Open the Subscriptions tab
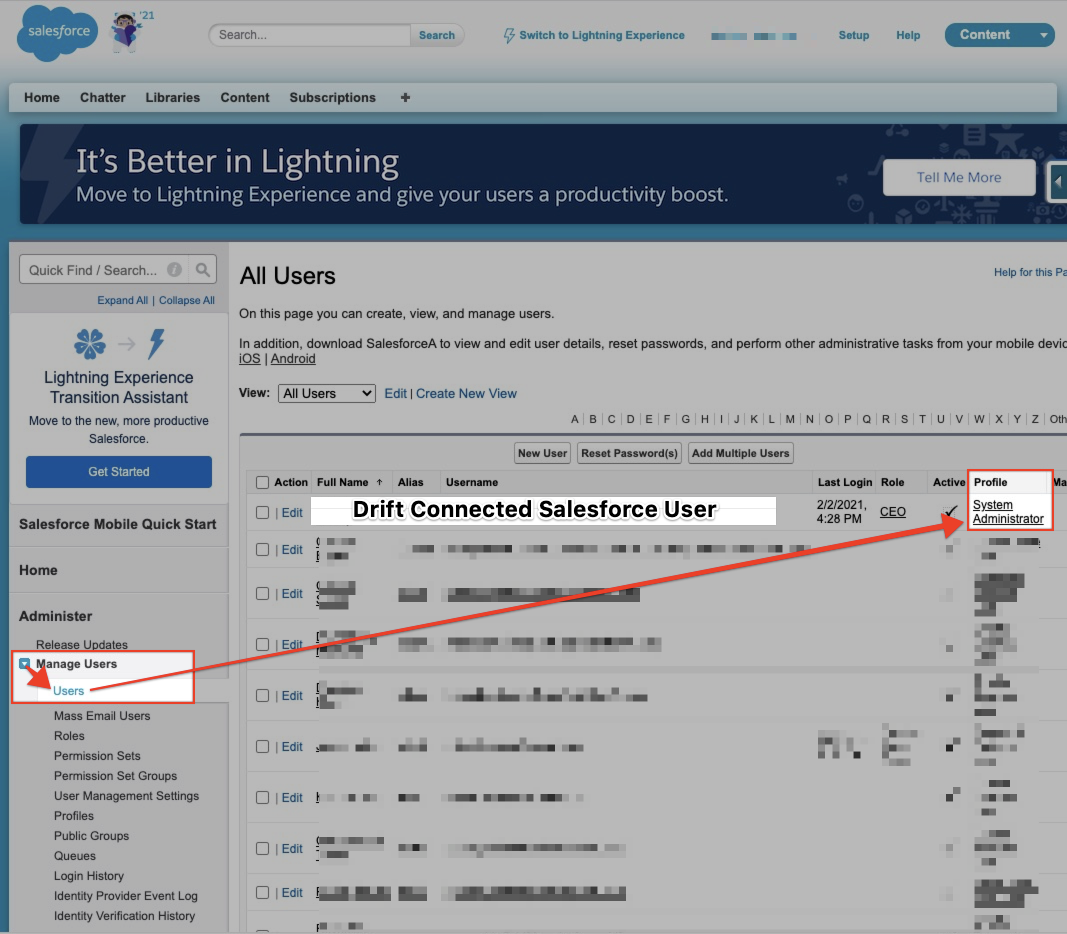This screenshot has width=1067, height=934. pos(332,97)
